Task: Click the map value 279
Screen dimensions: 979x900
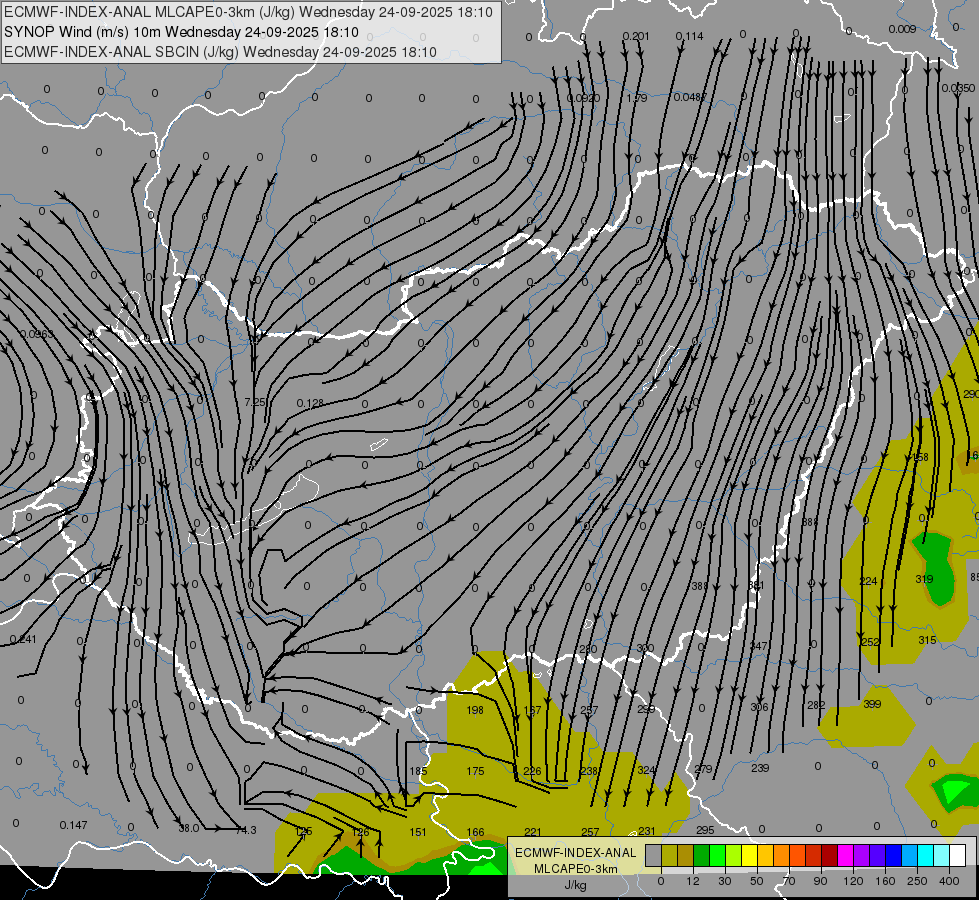Action: coord(703,769)
